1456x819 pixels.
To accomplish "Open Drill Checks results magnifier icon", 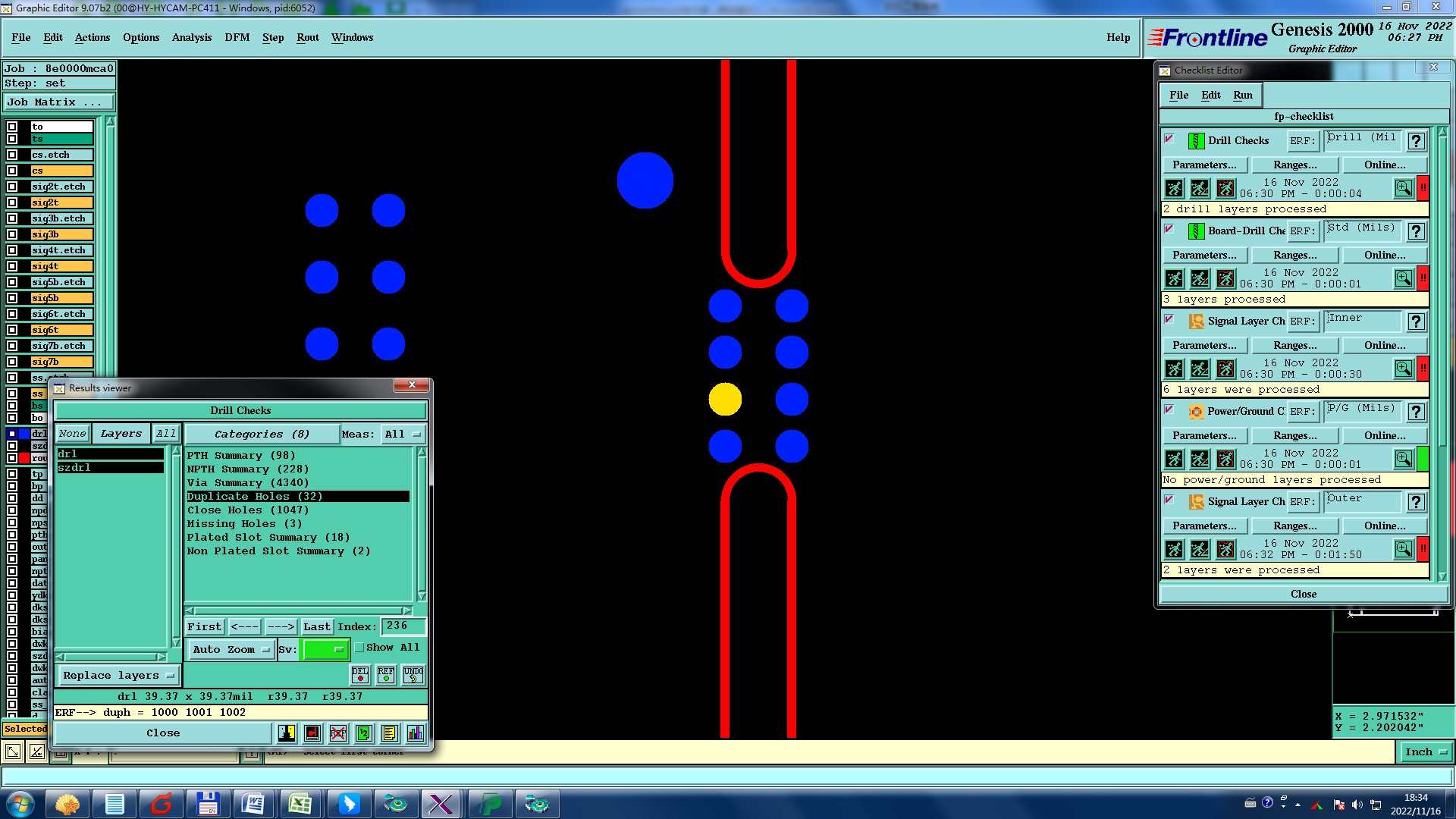I will tap(1403, 188).
